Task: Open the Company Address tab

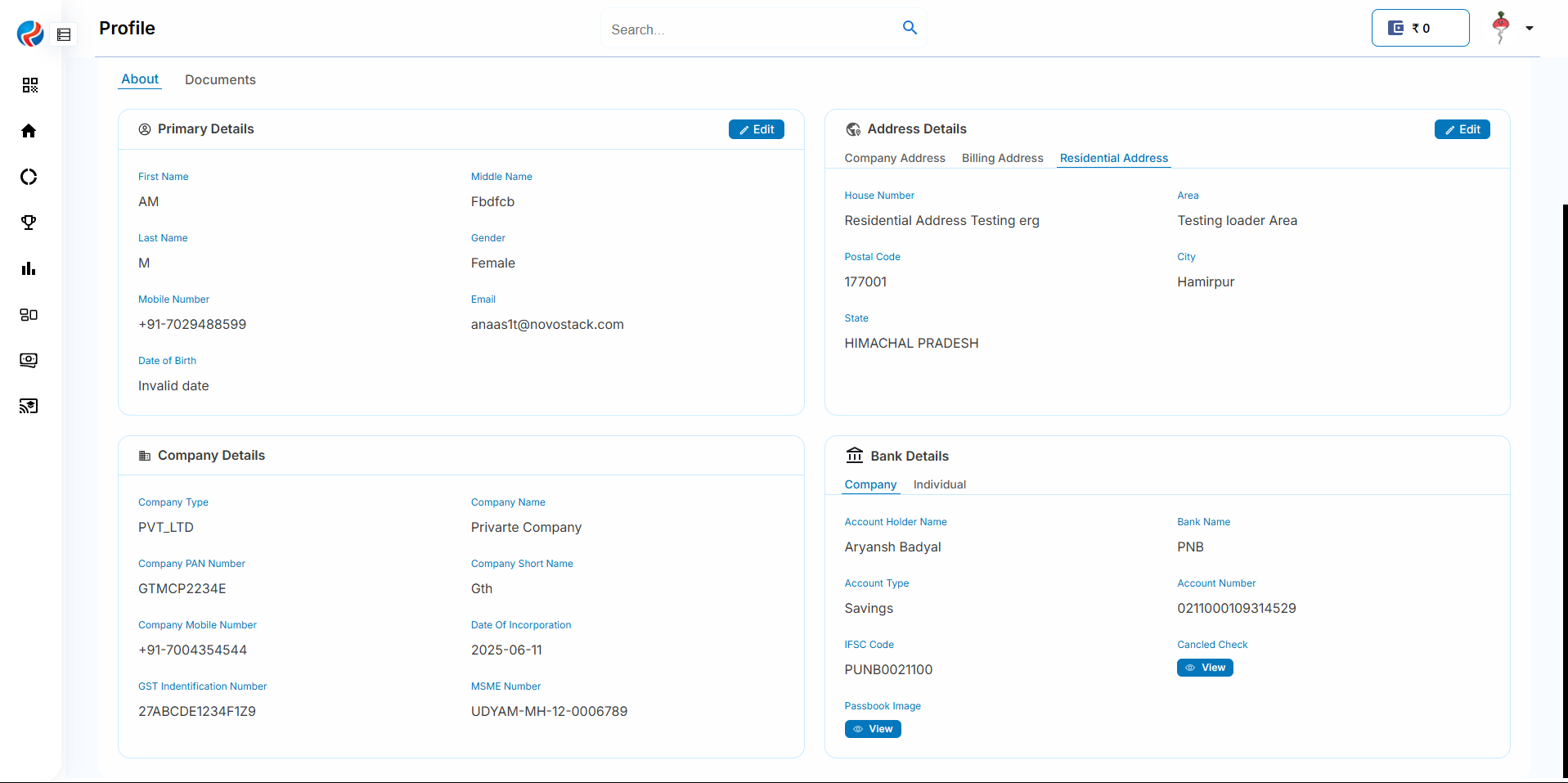Action: pyautogui.click(x=894, y=158)
